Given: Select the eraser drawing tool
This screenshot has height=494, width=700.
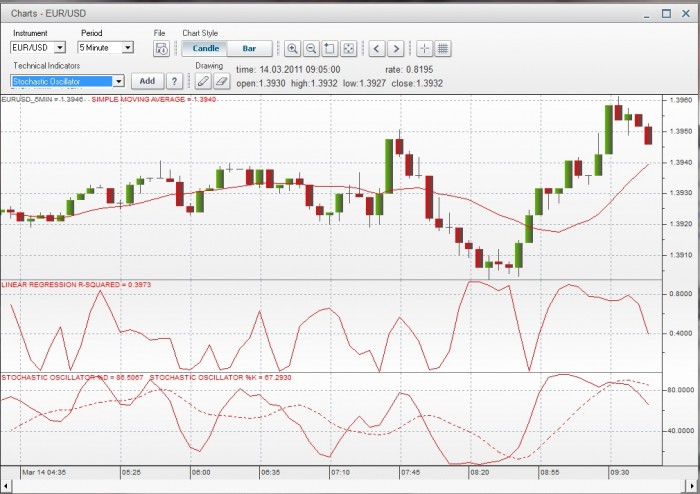Looking at the screenshot, I should coord(222,81).
